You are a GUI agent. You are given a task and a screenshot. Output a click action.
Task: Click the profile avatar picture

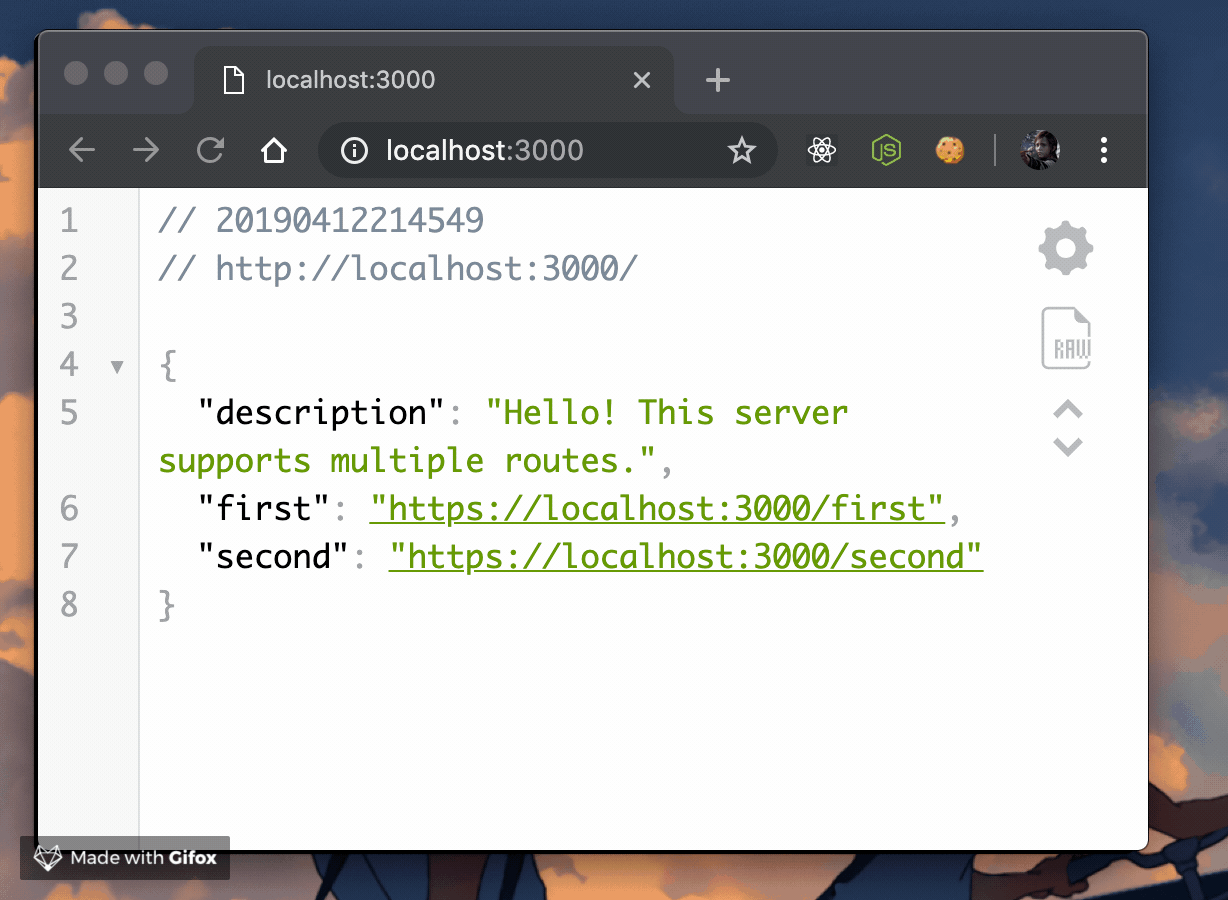pyautogui.click(x=1039, y=150)
